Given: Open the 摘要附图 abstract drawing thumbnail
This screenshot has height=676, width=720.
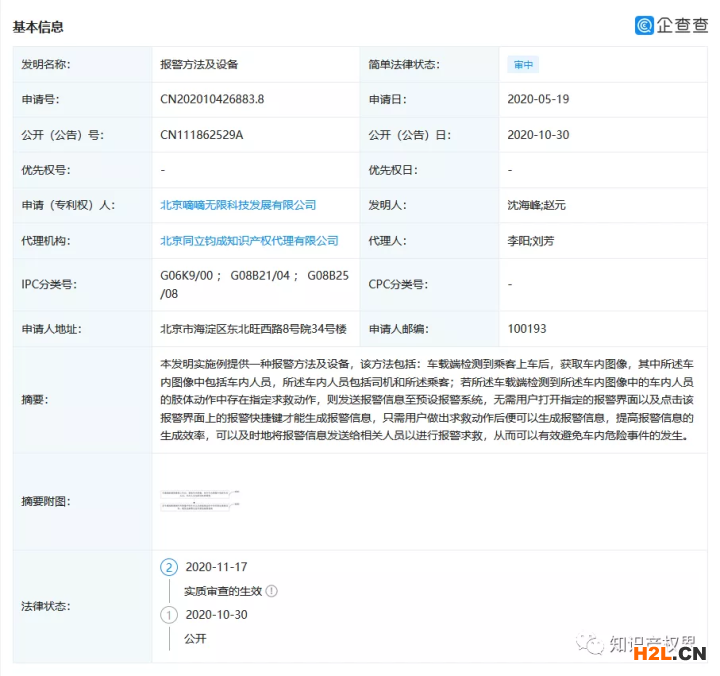Looking at the screenshot, I should coord(201,500).
